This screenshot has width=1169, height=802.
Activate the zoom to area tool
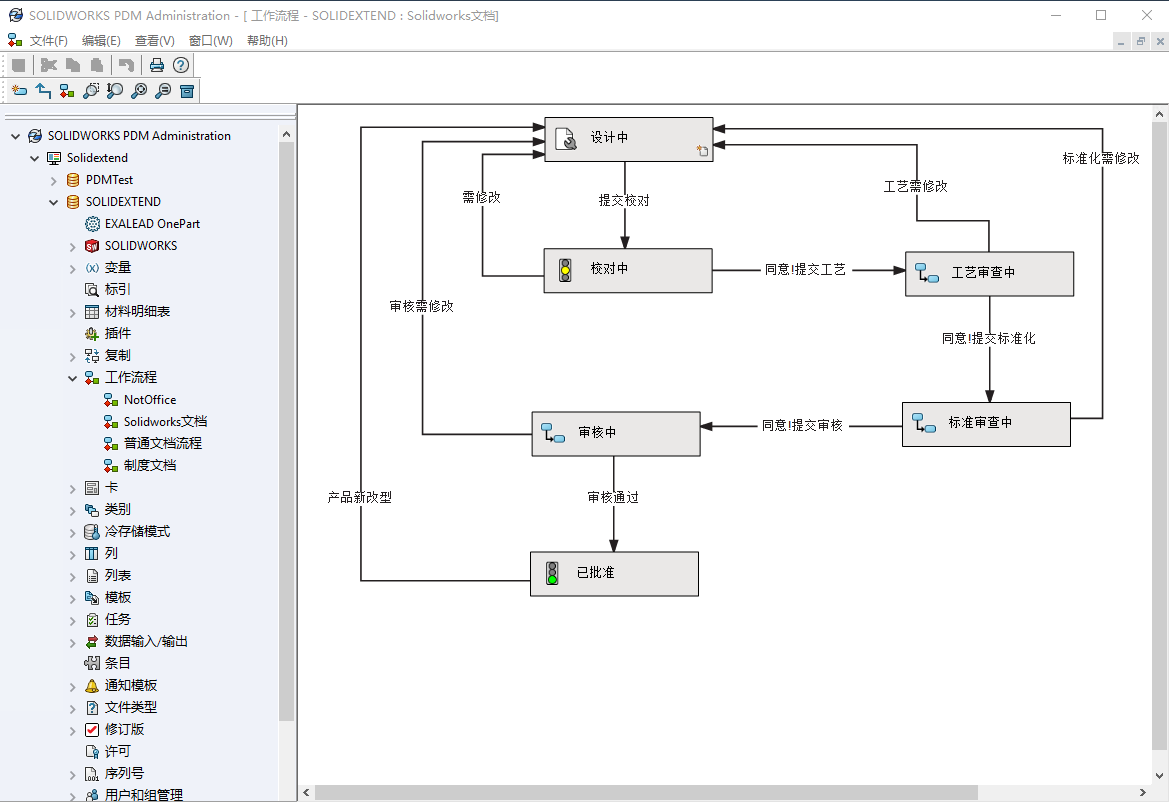coord(90,90)
